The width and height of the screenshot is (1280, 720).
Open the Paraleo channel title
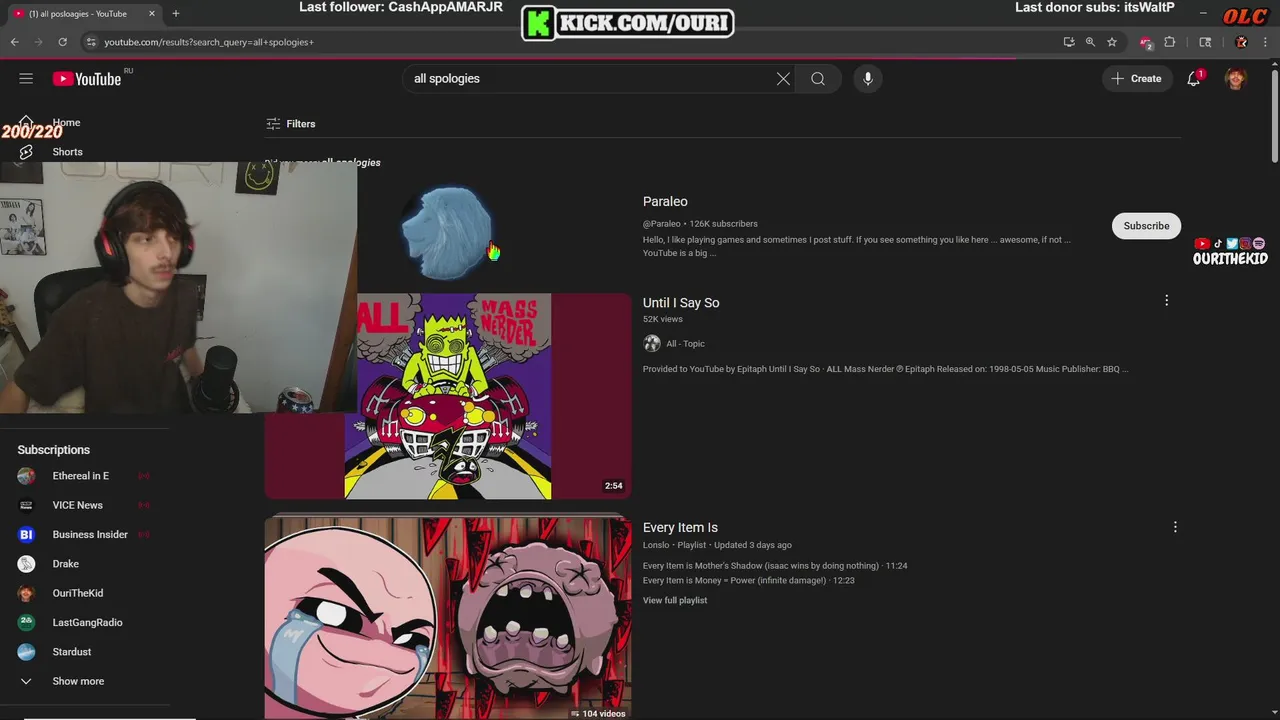click(x=665, y=202)
